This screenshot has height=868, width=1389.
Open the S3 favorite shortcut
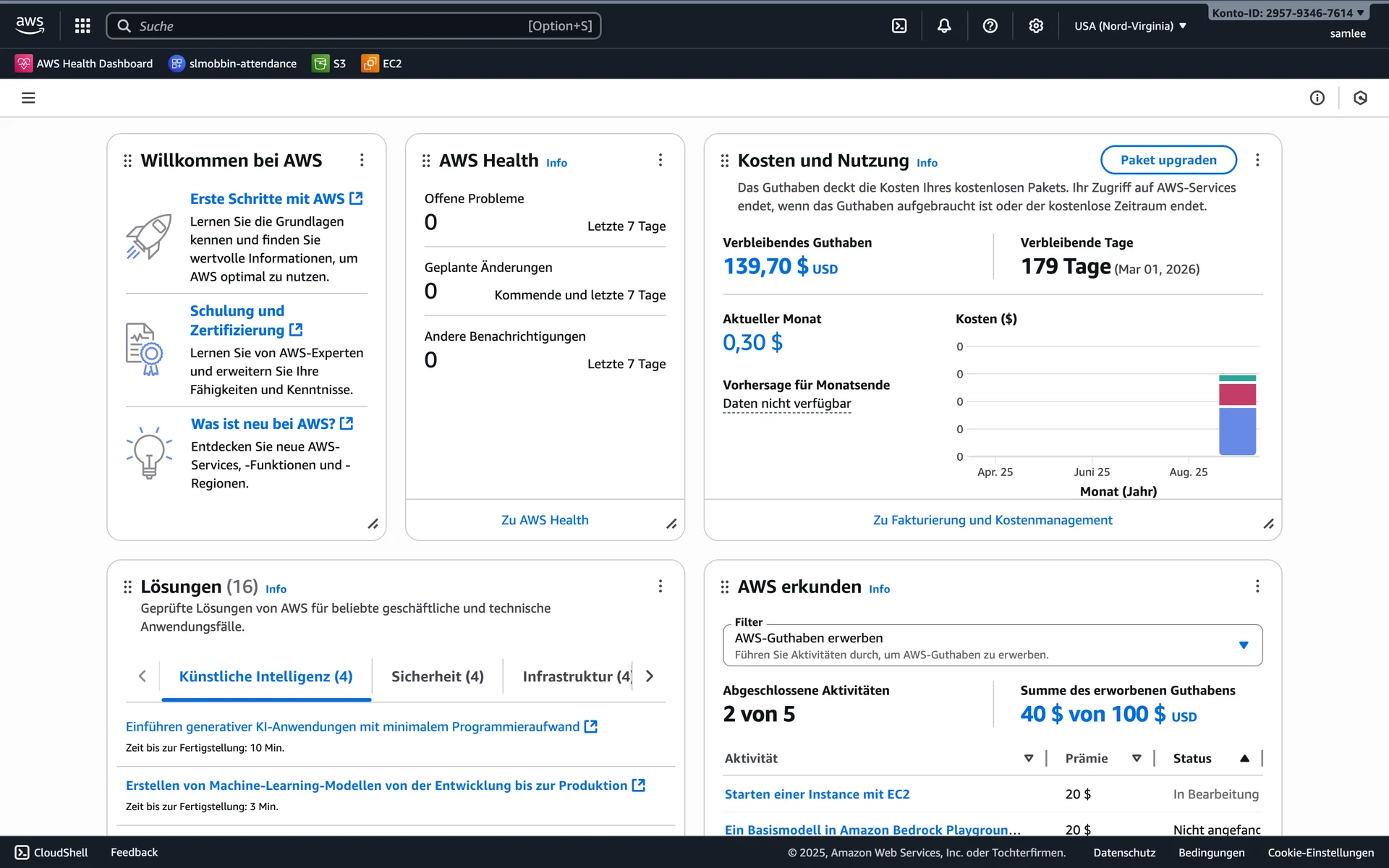(329, 64)
